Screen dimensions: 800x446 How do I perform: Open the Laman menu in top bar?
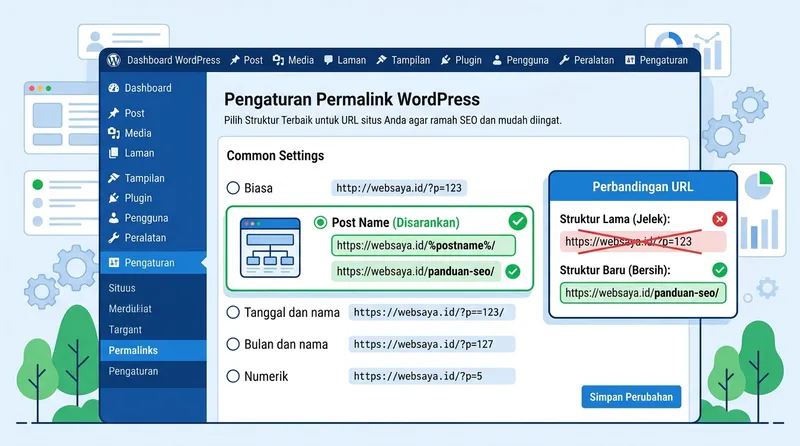pyautogui.click(x=352, y=60)
